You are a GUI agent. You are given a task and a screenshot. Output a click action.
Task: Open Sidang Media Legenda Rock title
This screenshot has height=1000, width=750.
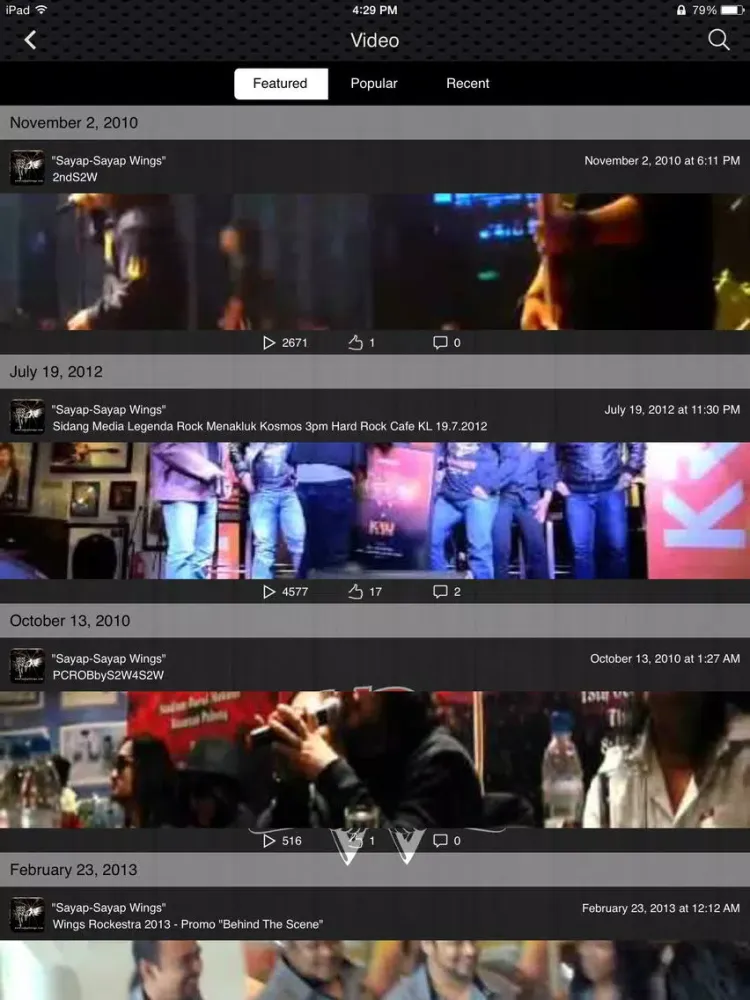click(x=270, y=426)
